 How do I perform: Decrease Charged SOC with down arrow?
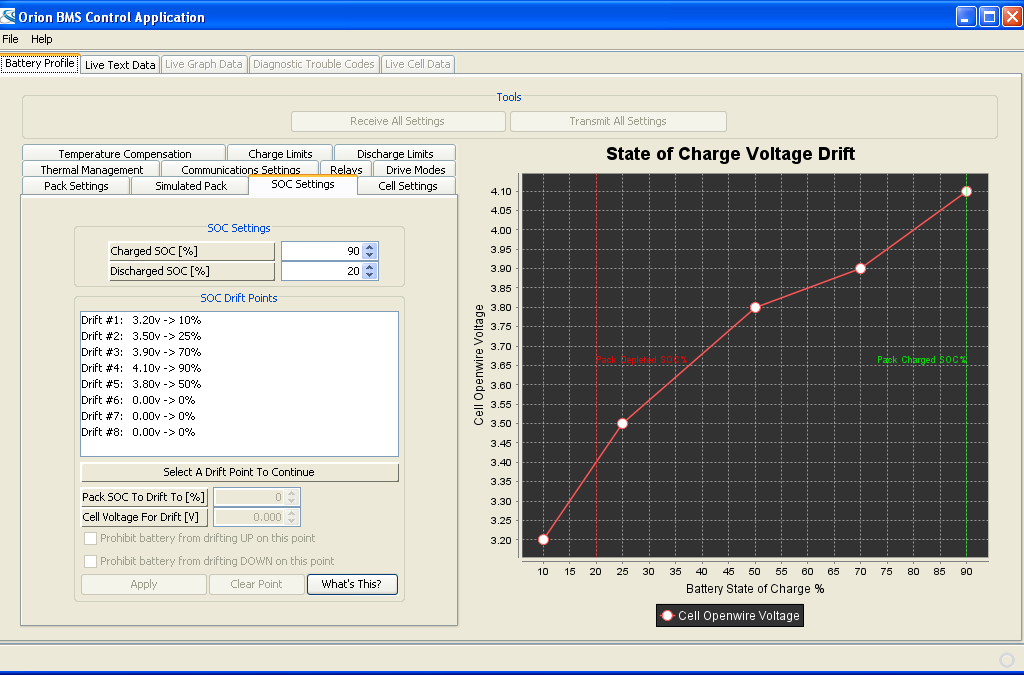click(370, 255)
